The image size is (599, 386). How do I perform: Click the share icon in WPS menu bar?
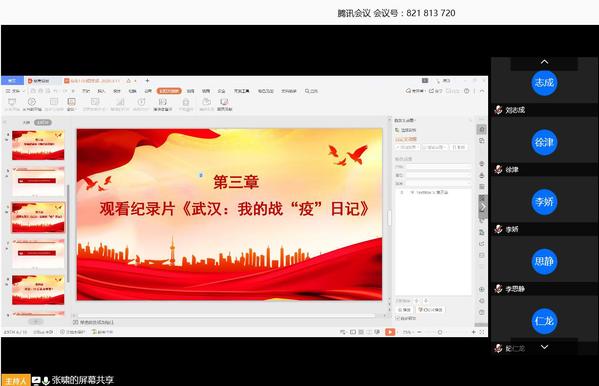point(435,91)
